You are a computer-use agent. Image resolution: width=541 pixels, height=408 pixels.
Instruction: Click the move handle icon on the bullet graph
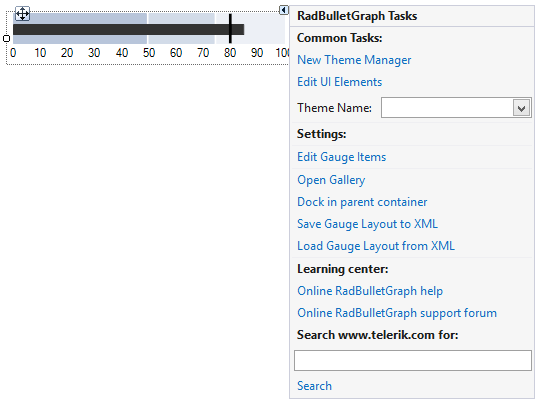[x=22, y=14]
